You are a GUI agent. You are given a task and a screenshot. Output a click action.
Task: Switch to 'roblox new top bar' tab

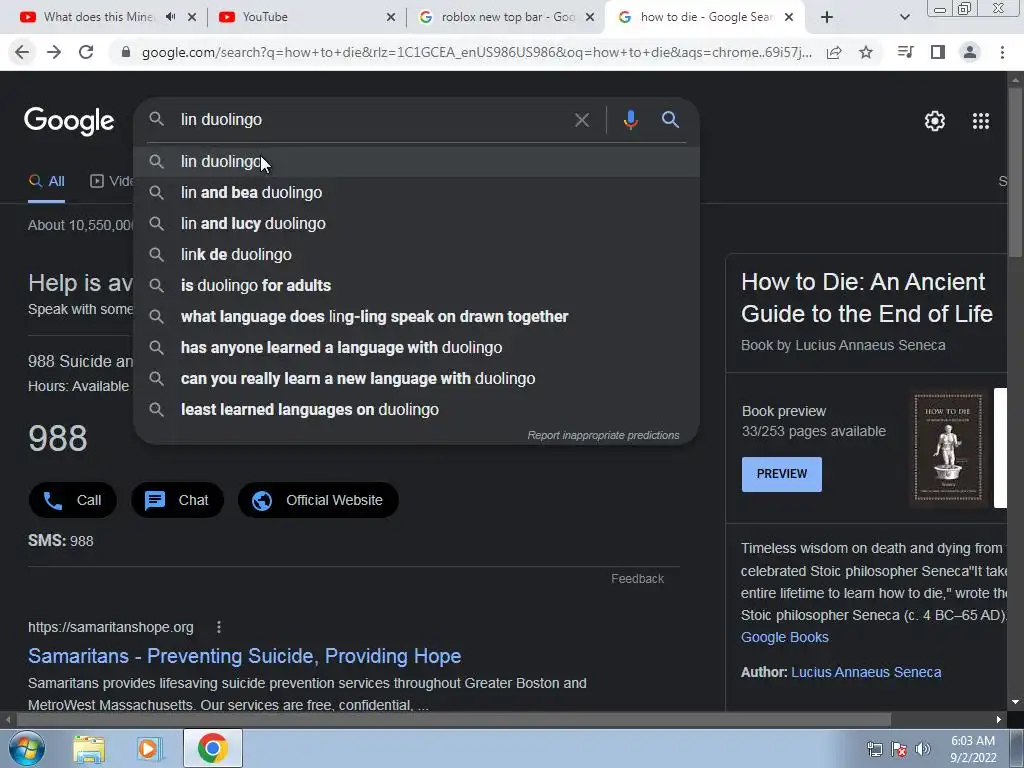pos(507,17)
